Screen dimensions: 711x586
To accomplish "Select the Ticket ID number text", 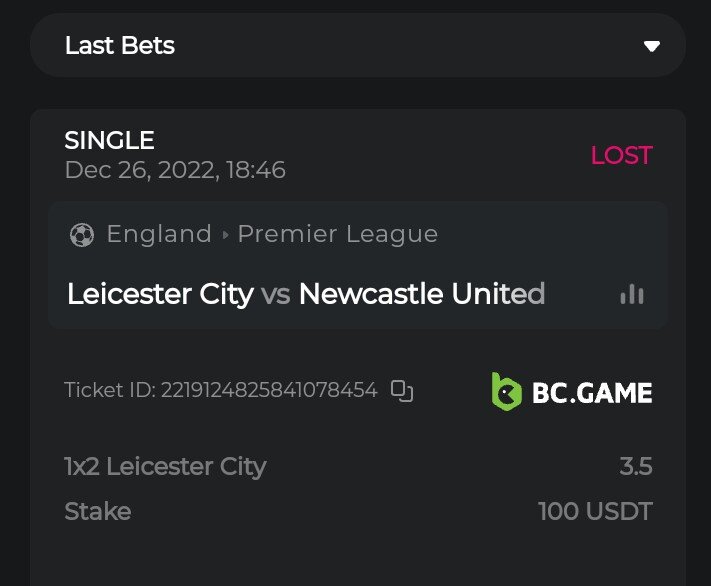I will tap(269, 390).
